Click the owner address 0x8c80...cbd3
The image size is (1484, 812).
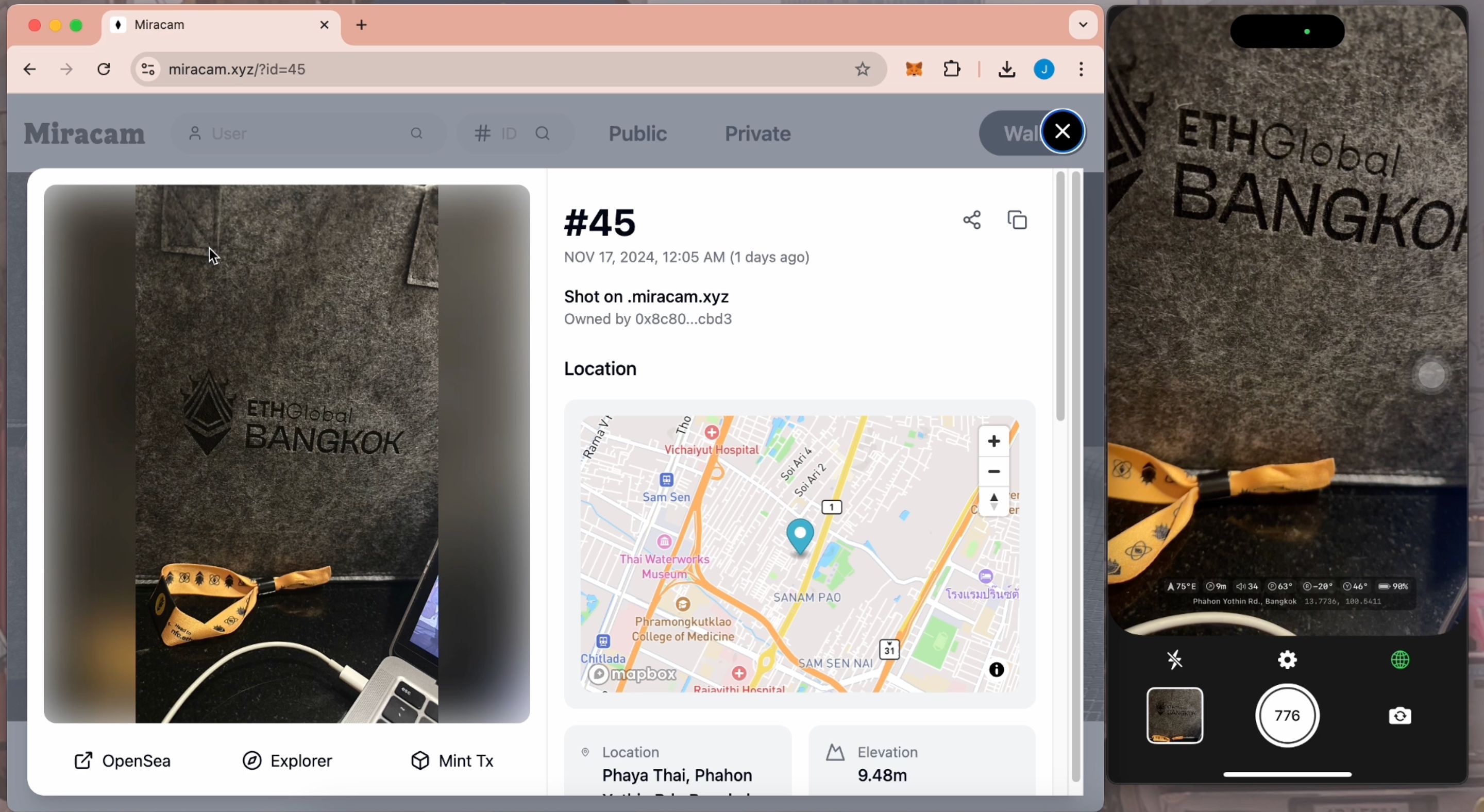[683, 319]
